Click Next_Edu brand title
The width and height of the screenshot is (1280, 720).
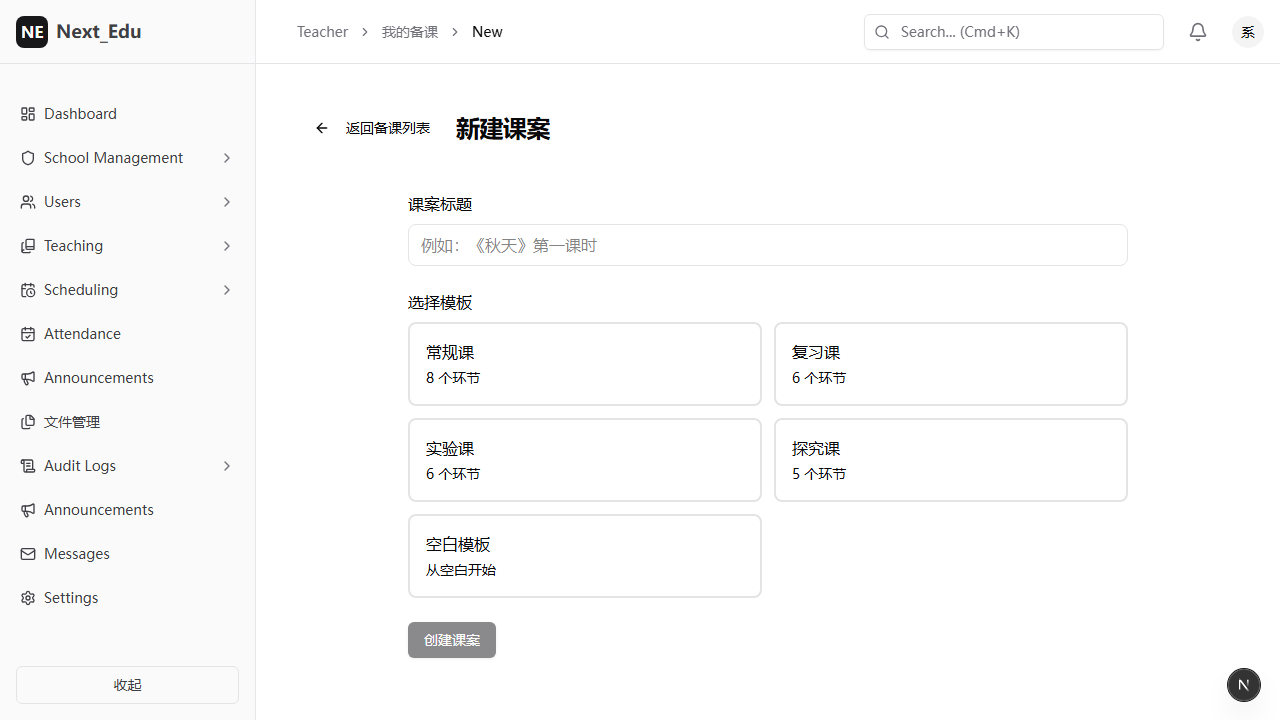point(99,32)
